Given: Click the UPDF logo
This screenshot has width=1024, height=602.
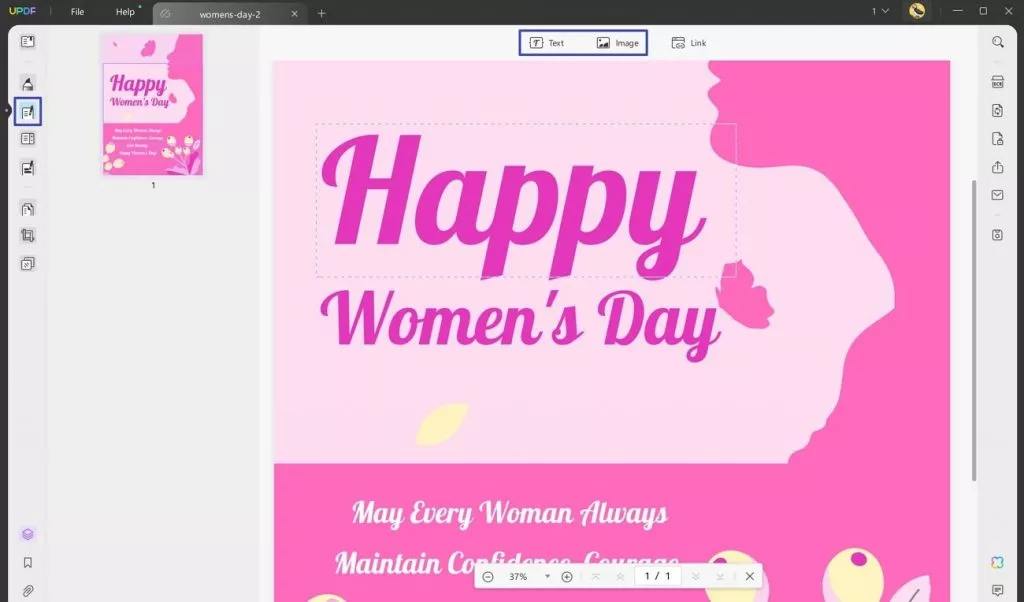Looking at the screenshot, I should point(22,11).
